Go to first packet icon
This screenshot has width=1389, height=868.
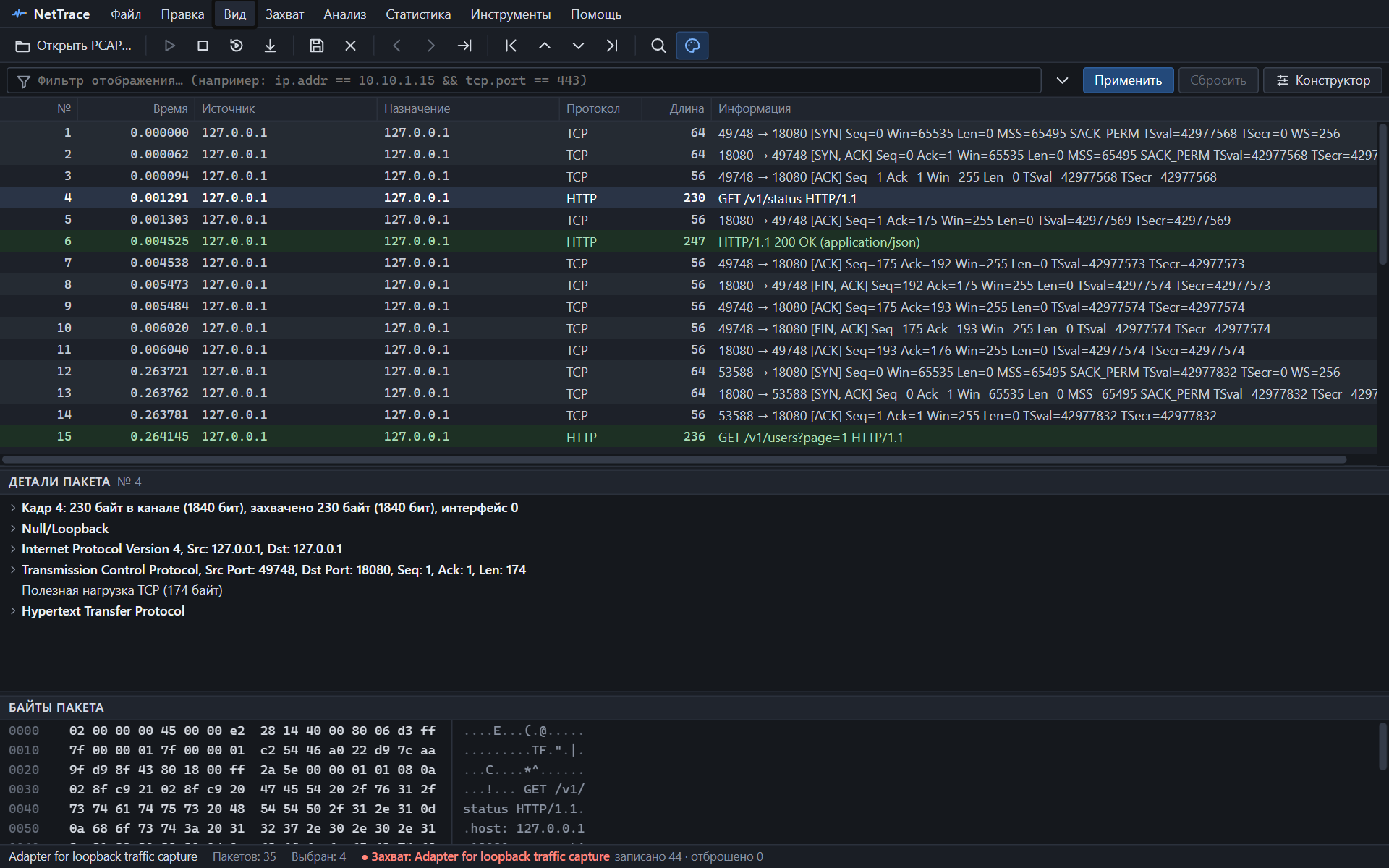pyautogui.click(x=511, y=46)
